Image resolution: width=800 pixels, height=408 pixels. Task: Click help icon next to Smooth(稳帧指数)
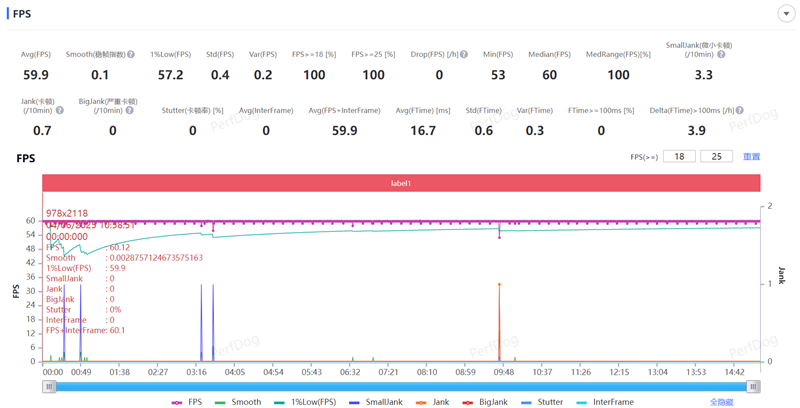[131, 55]
